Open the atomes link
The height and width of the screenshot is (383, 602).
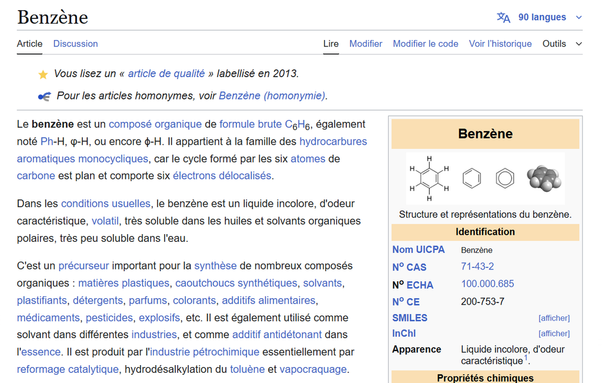point(308,159)
